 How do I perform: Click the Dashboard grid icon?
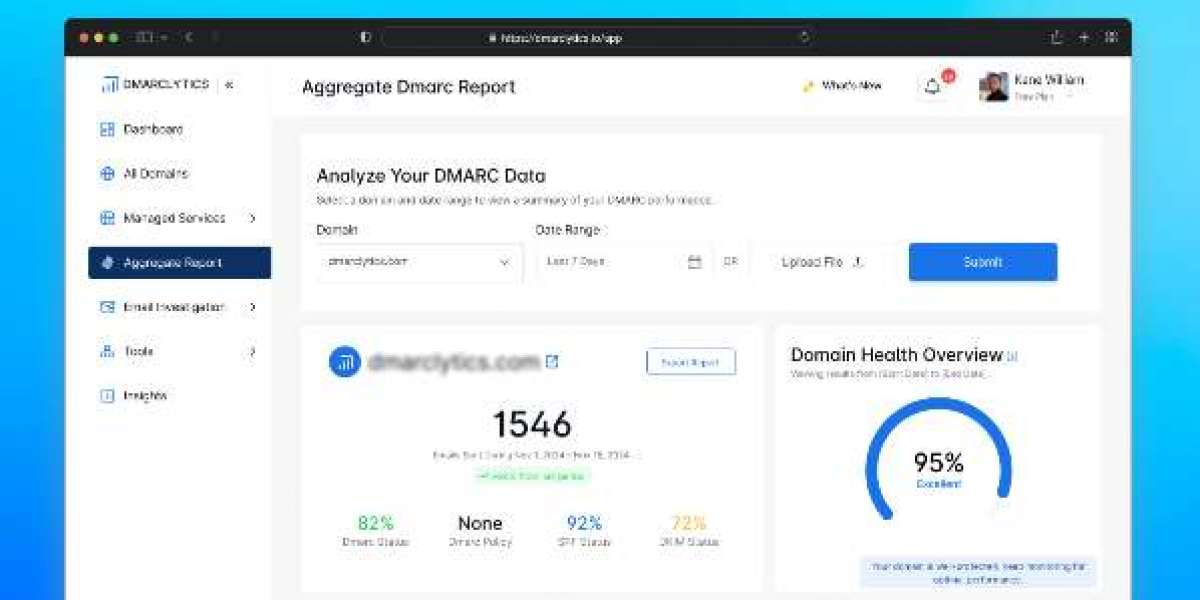pyautogui.click(x=108, y=129)
